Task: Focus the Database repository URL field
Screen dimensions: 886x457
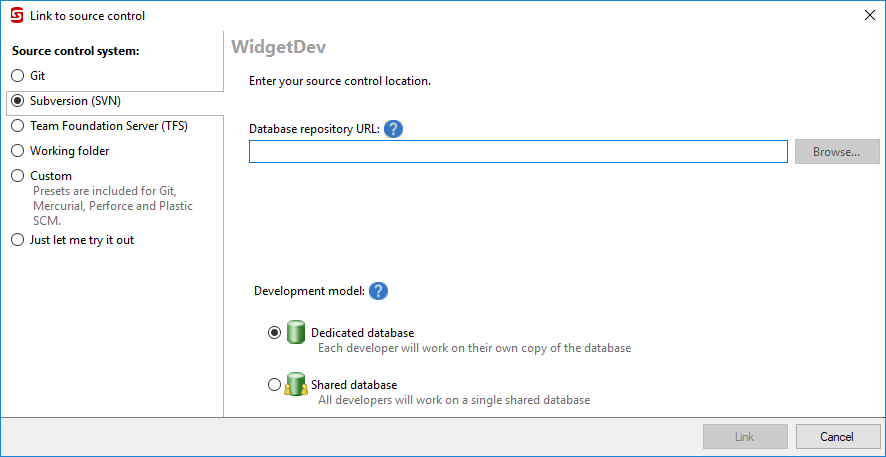Action: click(518, 151)
